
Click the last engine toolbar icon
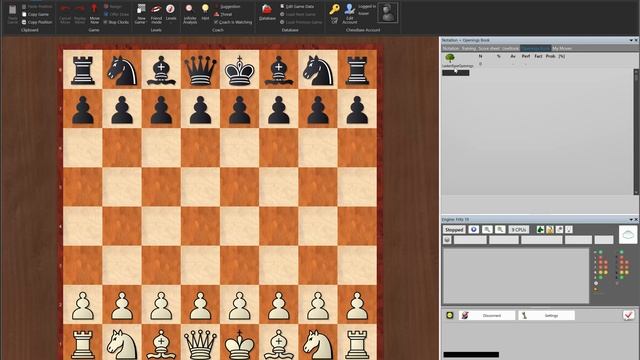pos(569,230)
